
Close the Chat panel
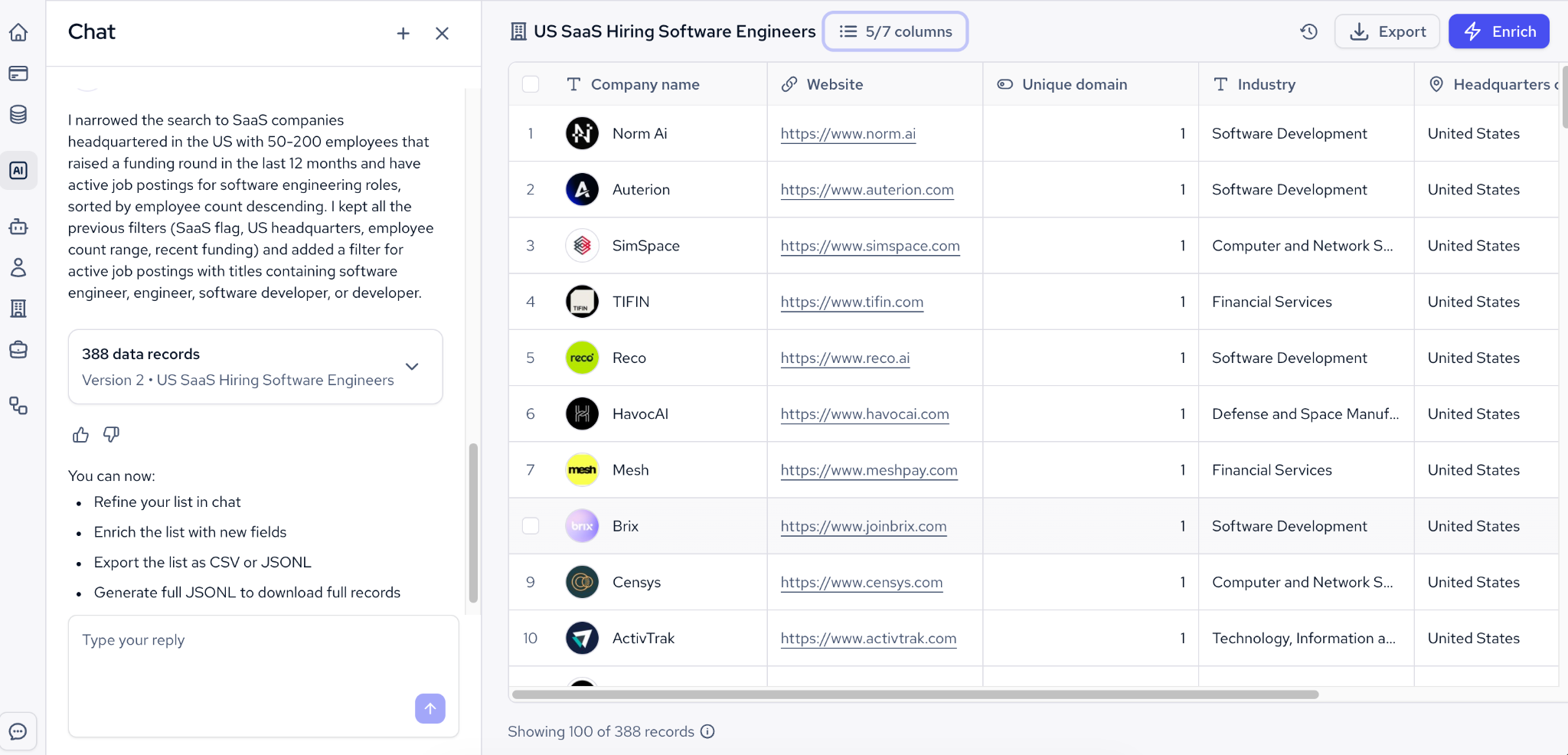(442, 33)
